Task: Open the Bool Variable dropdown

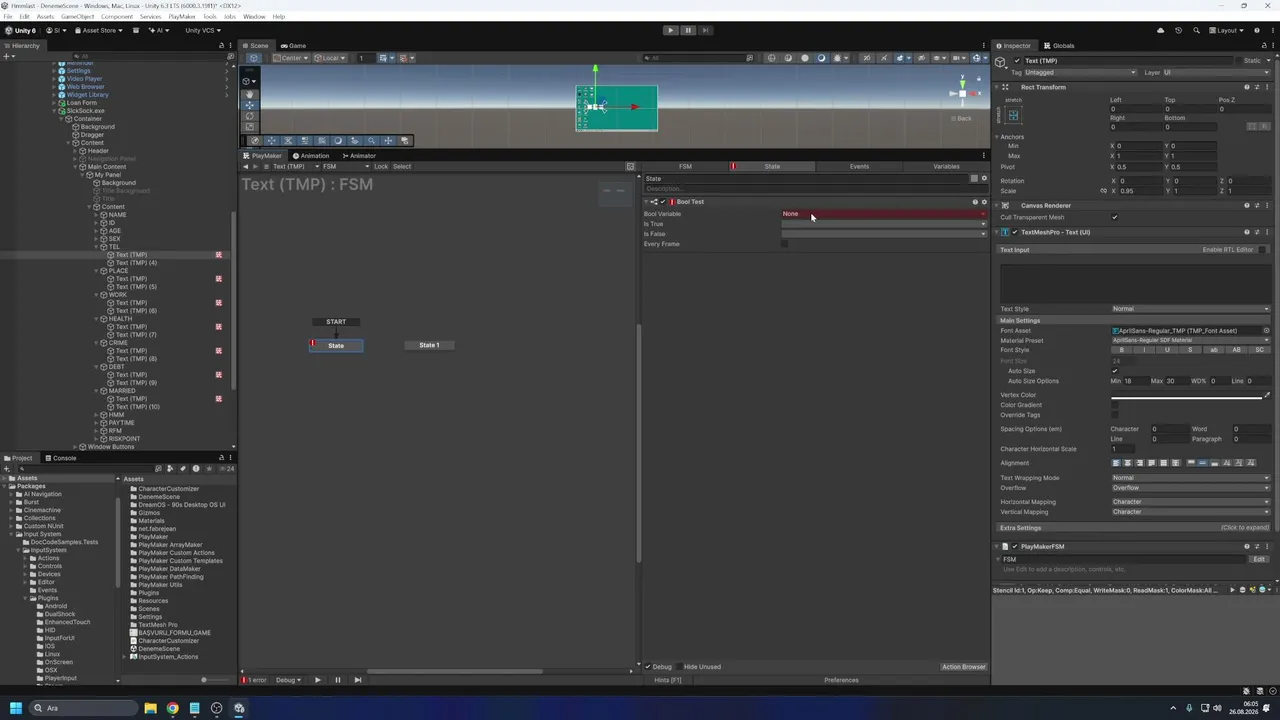Action: pos(884,214)
